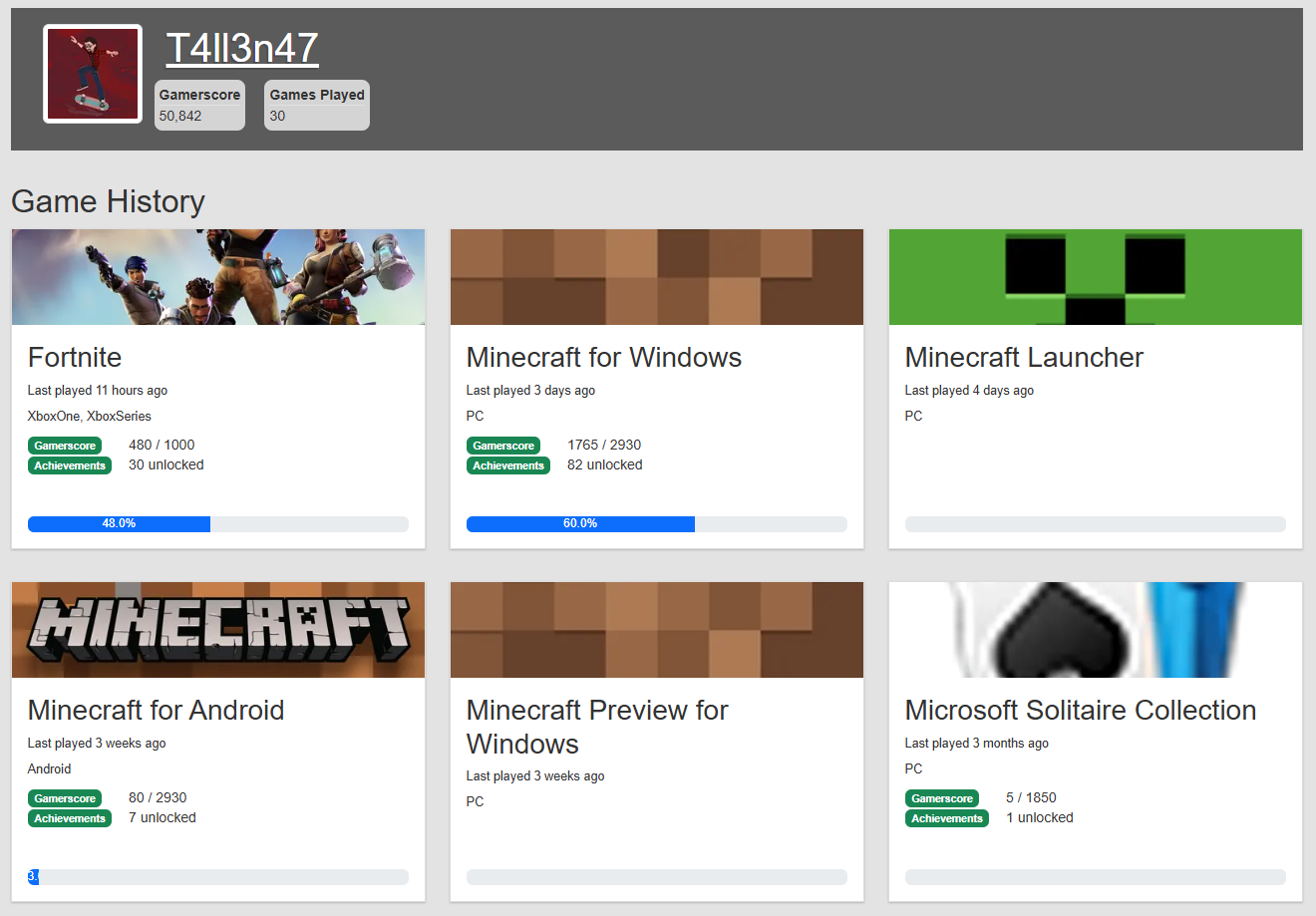Click the Microsoft Solitaire Collection title
Image resolution: width=1316 pixels, height=916 pixels.
[x=1081, y=710]
